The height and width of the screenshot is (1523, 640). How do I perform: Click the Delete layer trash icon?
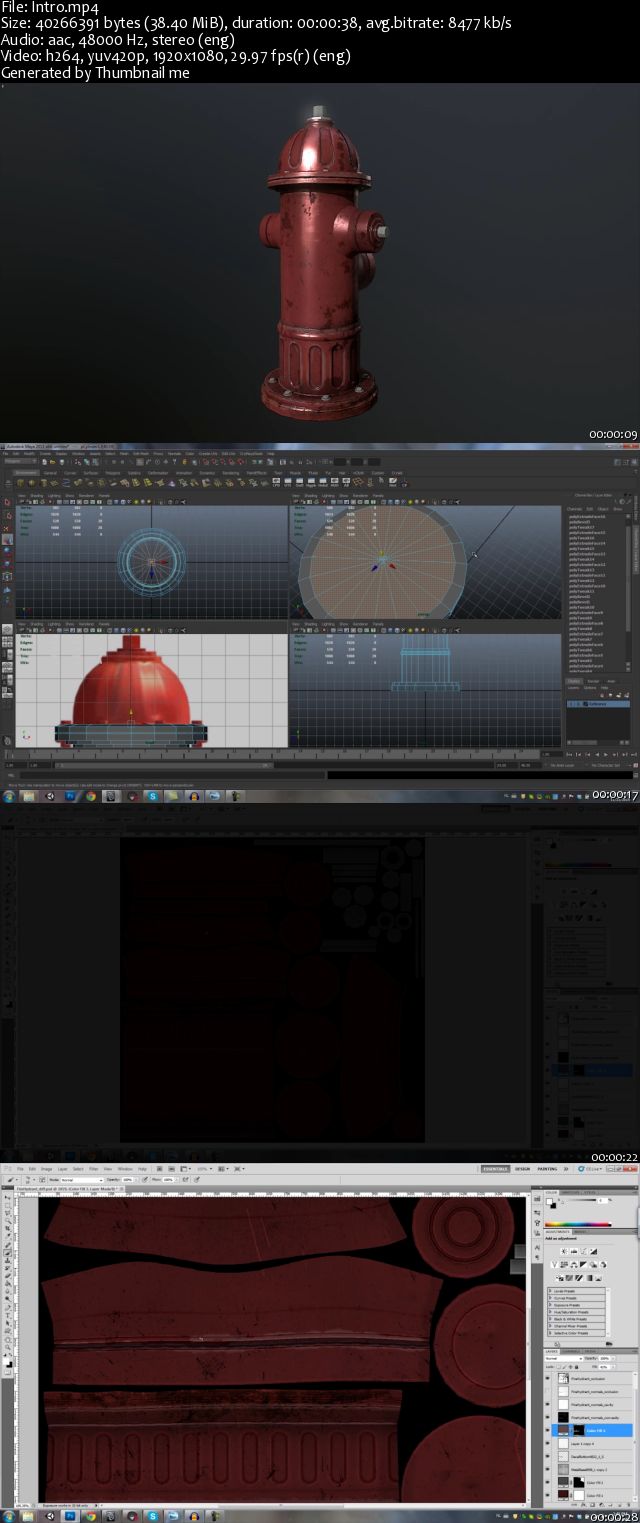pos(629,1505)
